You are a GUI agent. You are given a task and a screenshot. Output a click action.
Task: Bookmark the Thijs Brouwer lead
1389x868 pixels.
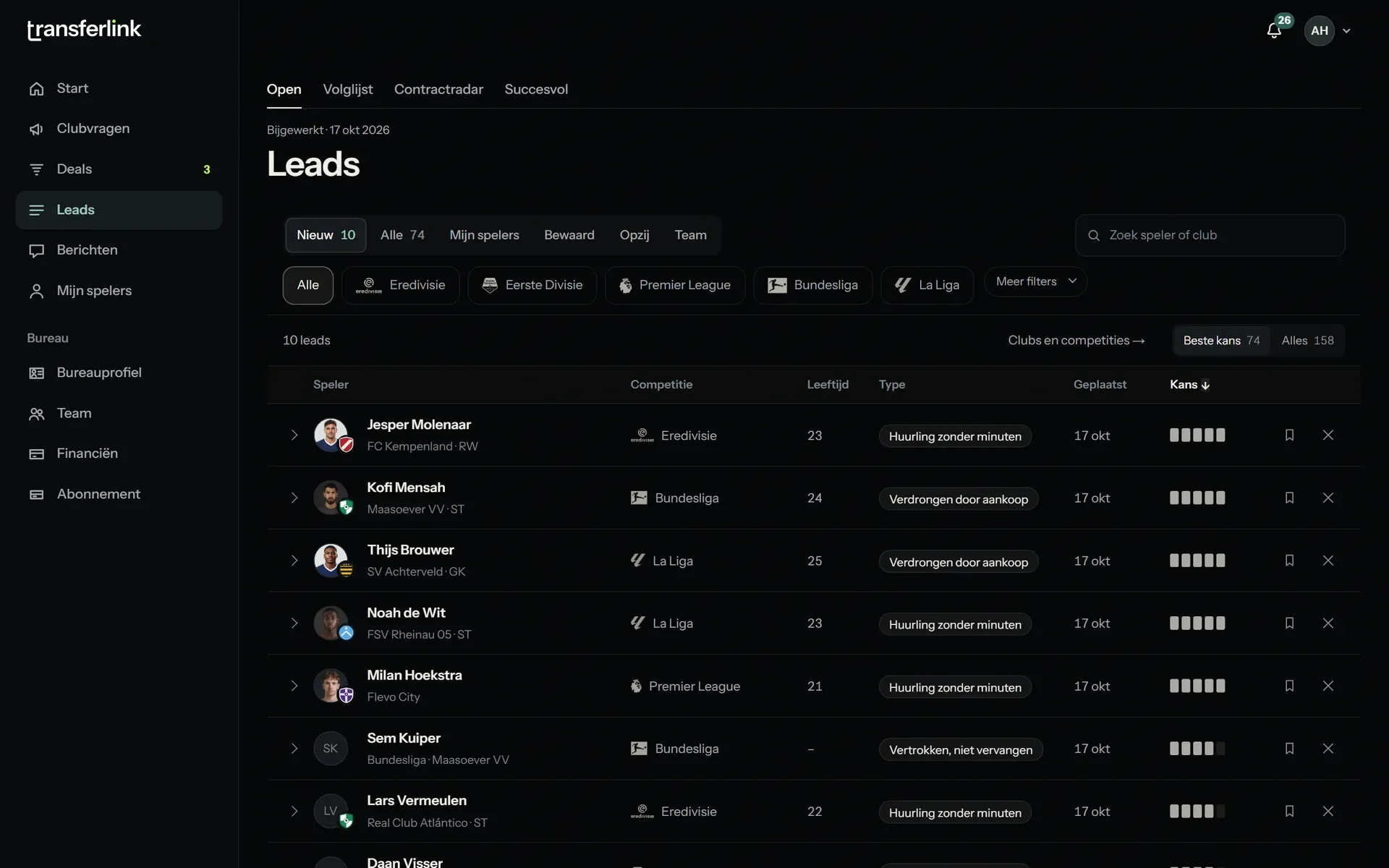click(1289, 561)
